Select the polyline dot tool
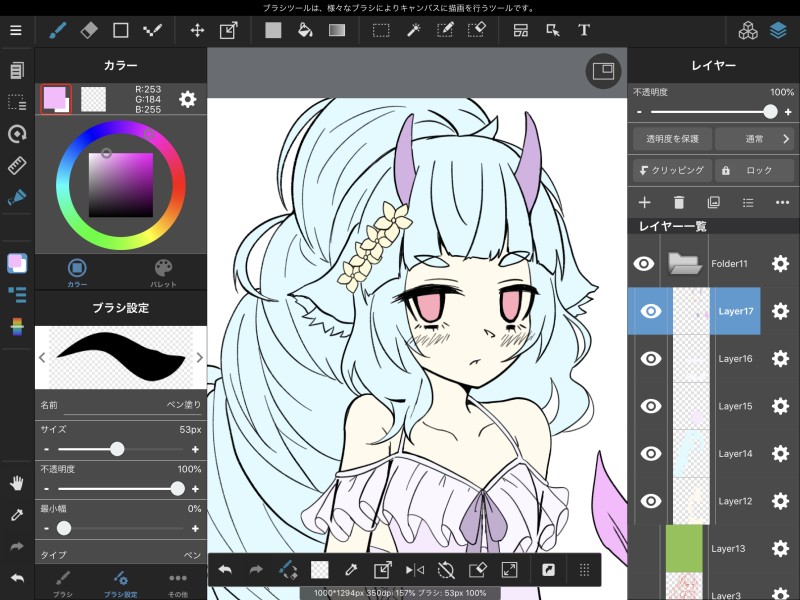 [x=152, y=31]
